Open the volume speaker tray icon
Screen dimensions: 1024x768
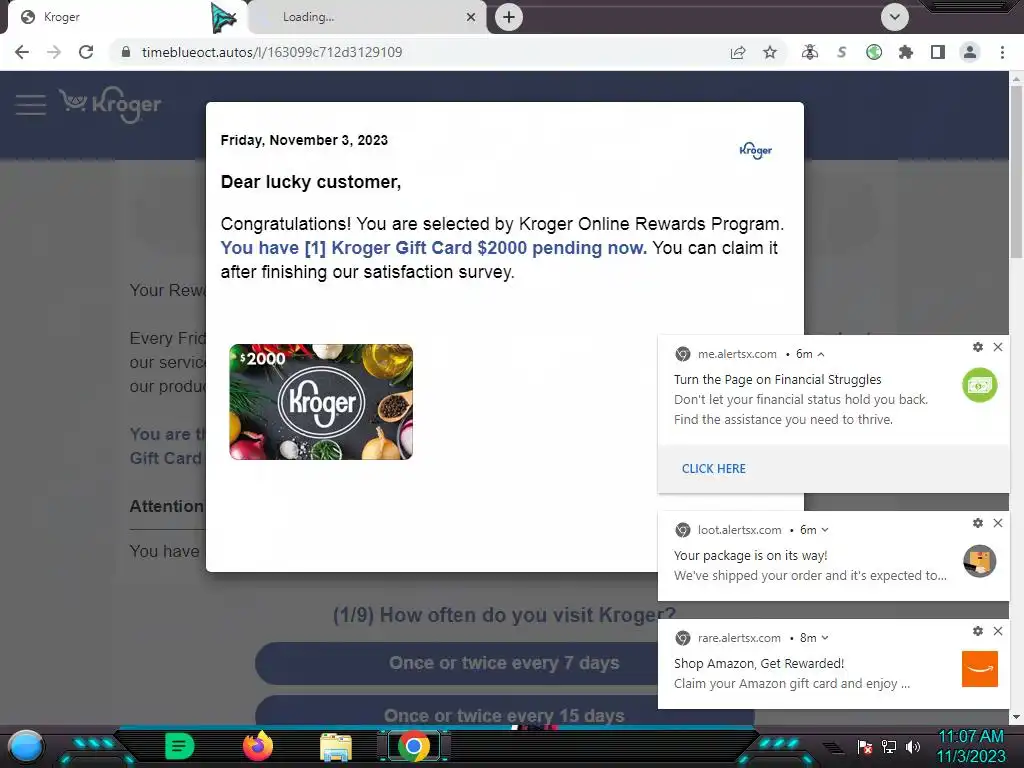point(913,746)
